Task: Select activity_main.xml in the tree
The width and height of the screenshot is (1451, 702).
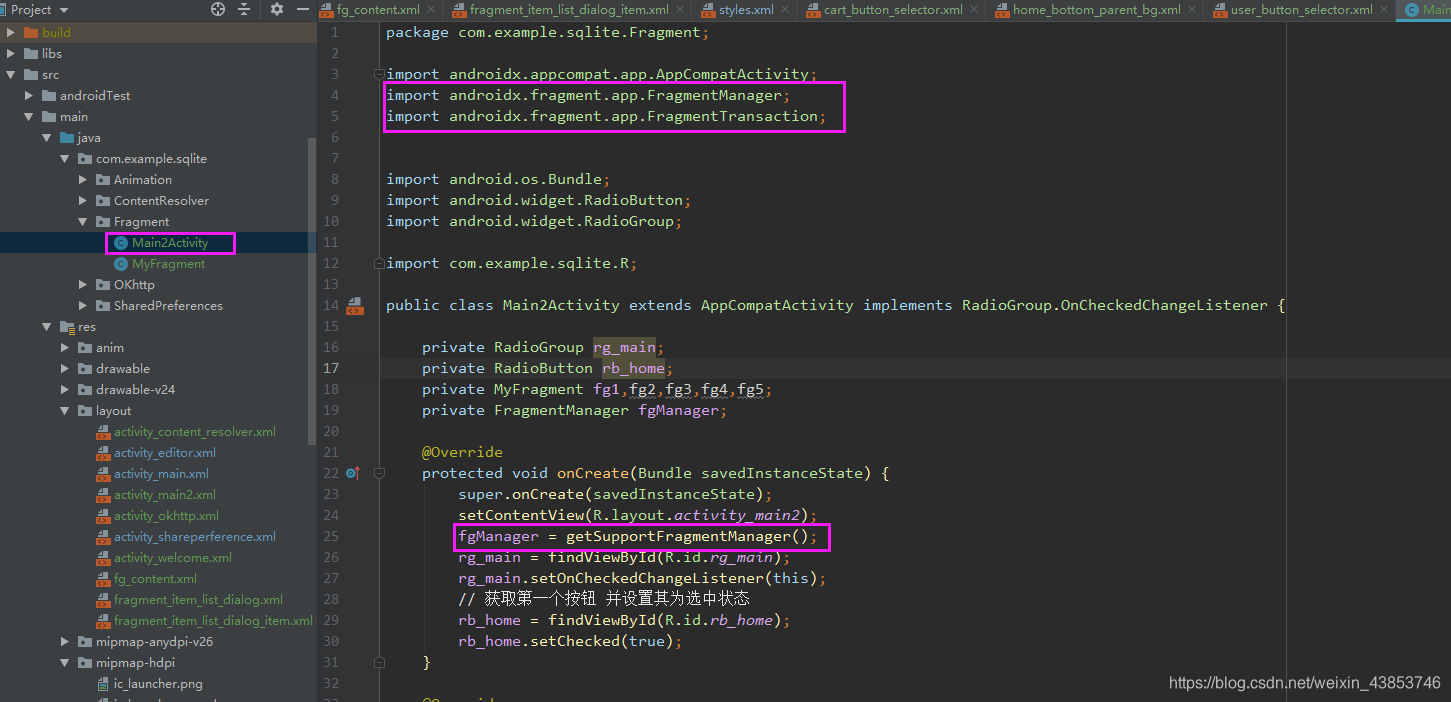Action: [161, 474]
